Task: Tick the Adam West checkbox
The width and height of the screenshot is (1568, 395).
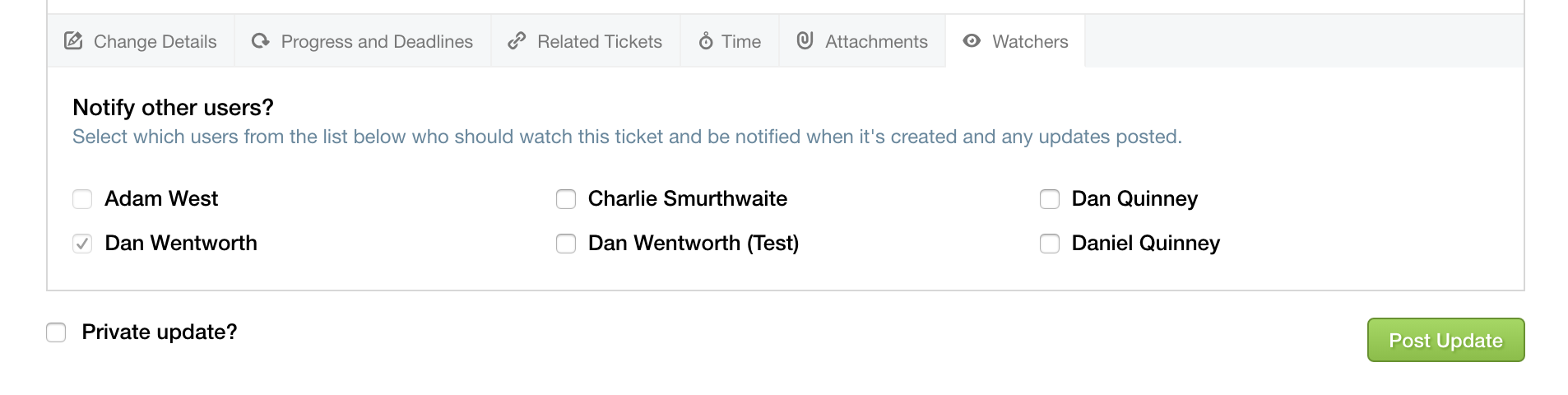Action: [82, 199]
